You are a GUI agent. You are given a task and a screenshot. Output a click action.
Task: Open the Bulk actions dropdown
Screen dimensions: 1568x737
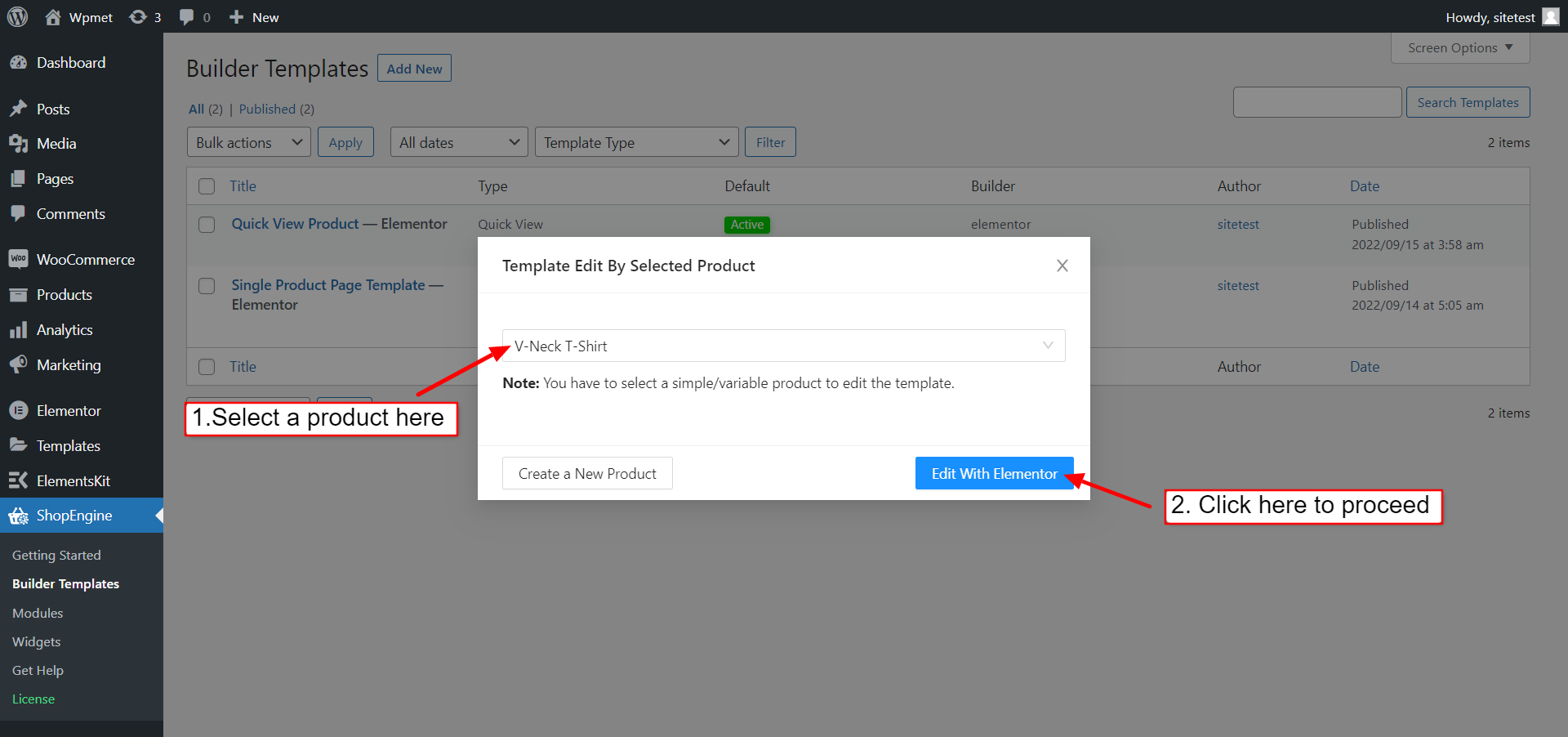point(247,141)
